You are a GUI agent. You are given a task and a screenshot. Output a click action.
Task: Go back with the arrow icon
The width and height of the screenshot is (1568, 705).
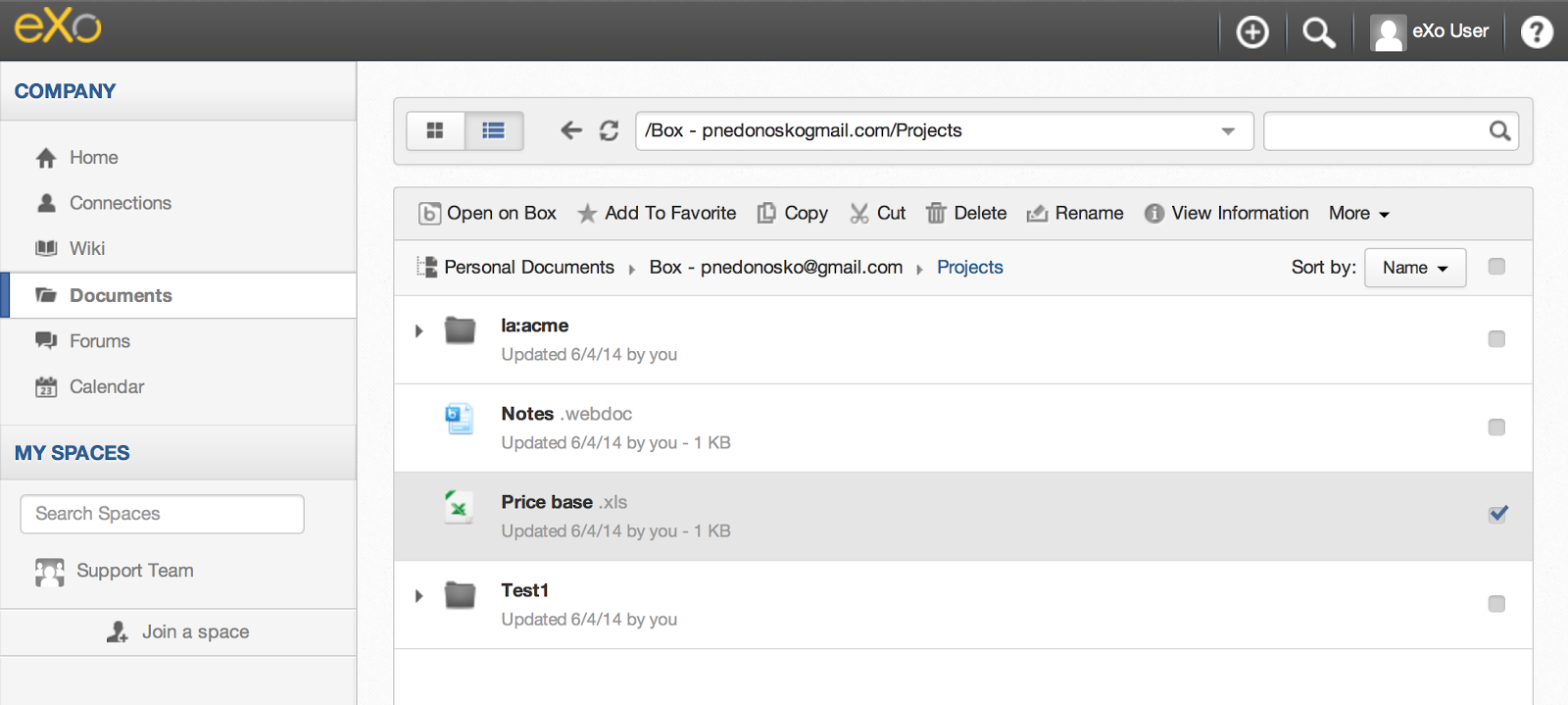(571, 130)
